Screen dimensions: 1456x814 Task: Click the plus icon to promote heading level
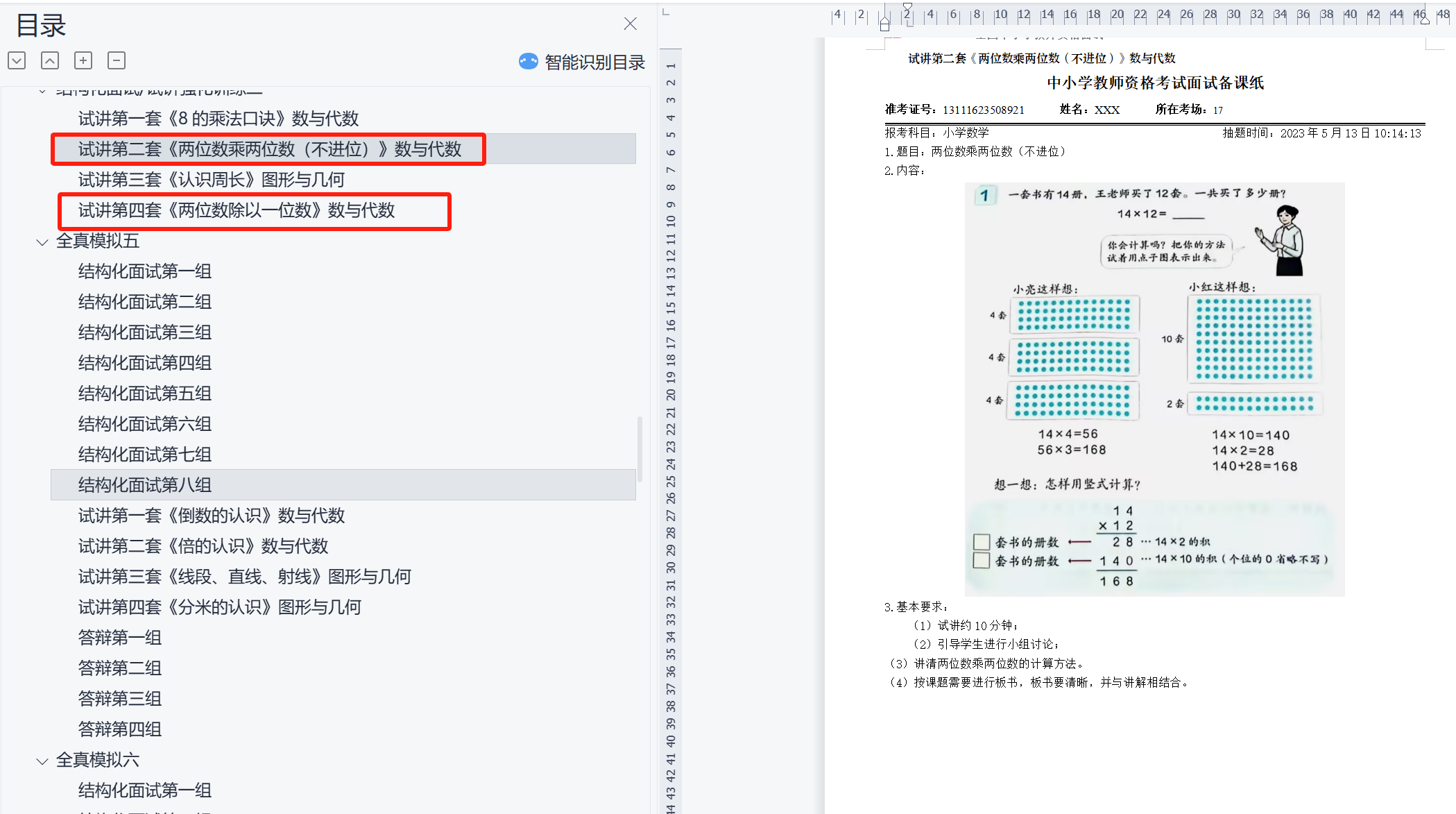coord(83,61)
